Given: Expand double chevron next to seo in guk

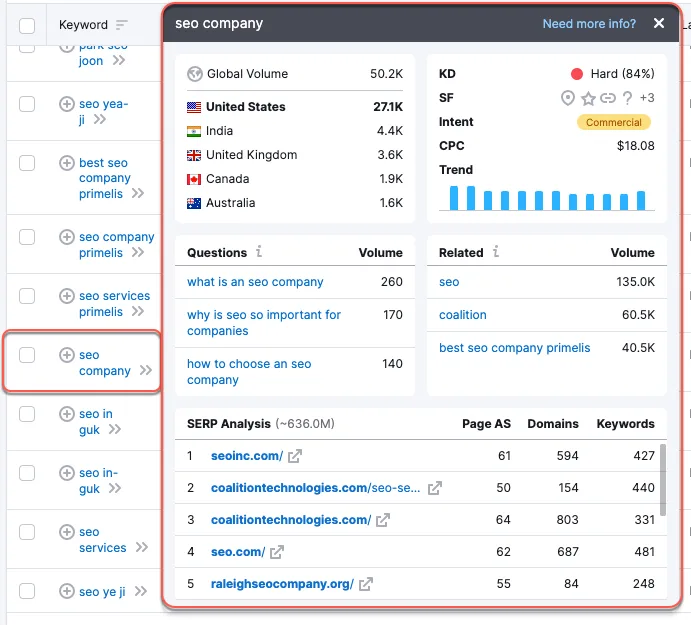Looking at the screenshot, I should 115,430.
